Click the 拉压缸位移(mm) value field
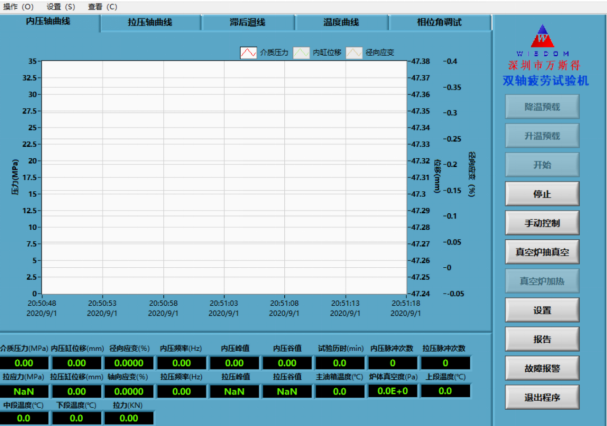Image resolution: width=607 pixels, height=426 pixels. point(77,391)
